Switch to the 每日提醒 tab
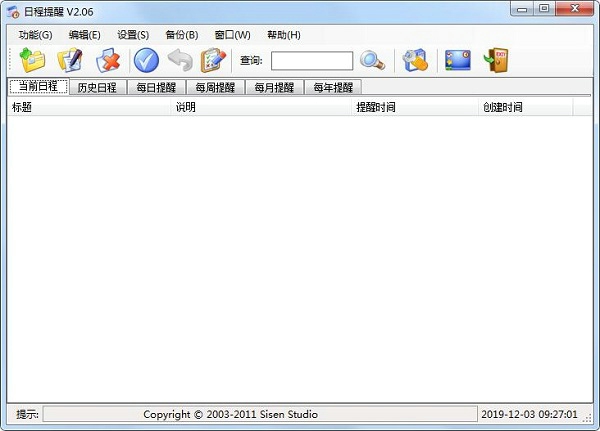The width and height of the screenshot is (600, 431). [x=156, y=87]
